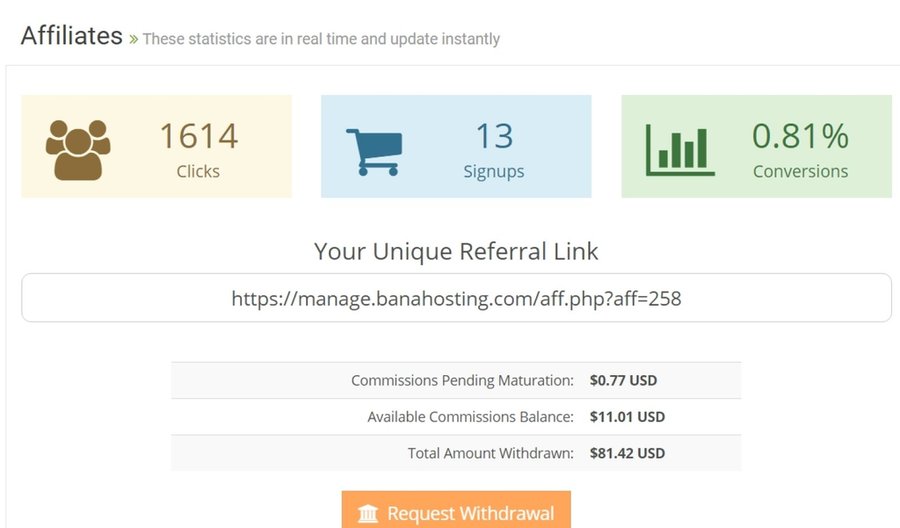Click the bar chart icon in Conversions card
This screenshot has height=528, width=900.
click(x=680, y=149)
